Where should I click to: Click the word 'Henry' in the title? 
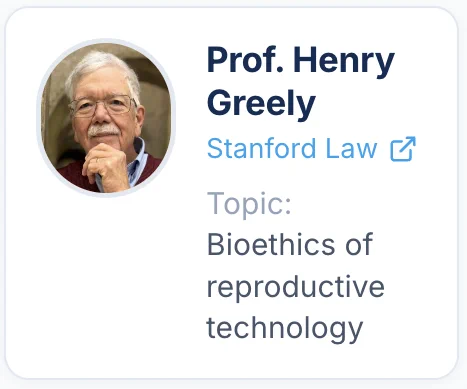344,63
